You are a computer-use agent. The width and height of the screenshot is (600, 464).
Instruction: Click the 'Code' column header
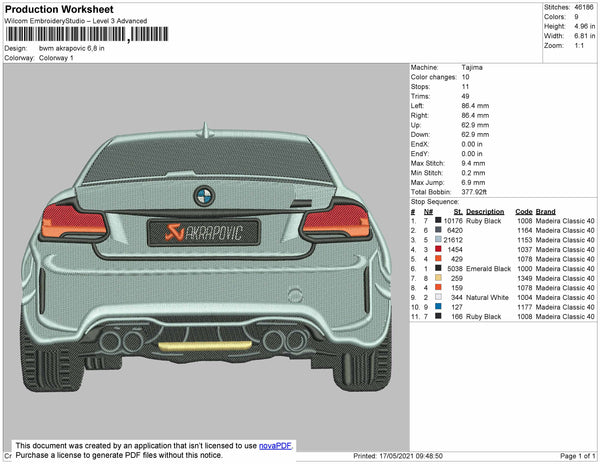(x=523, y=212)
